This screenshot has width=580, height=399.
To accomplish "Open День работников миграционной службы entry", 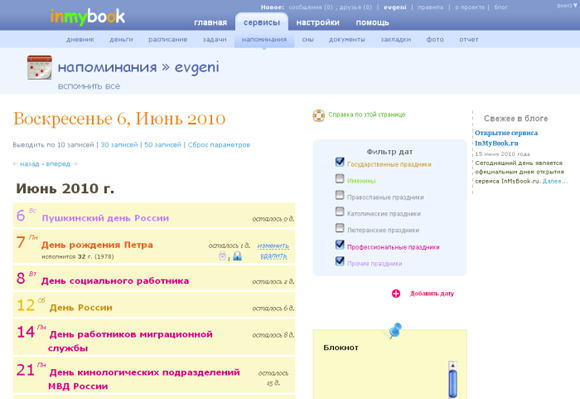I will [x=130, y=341].
